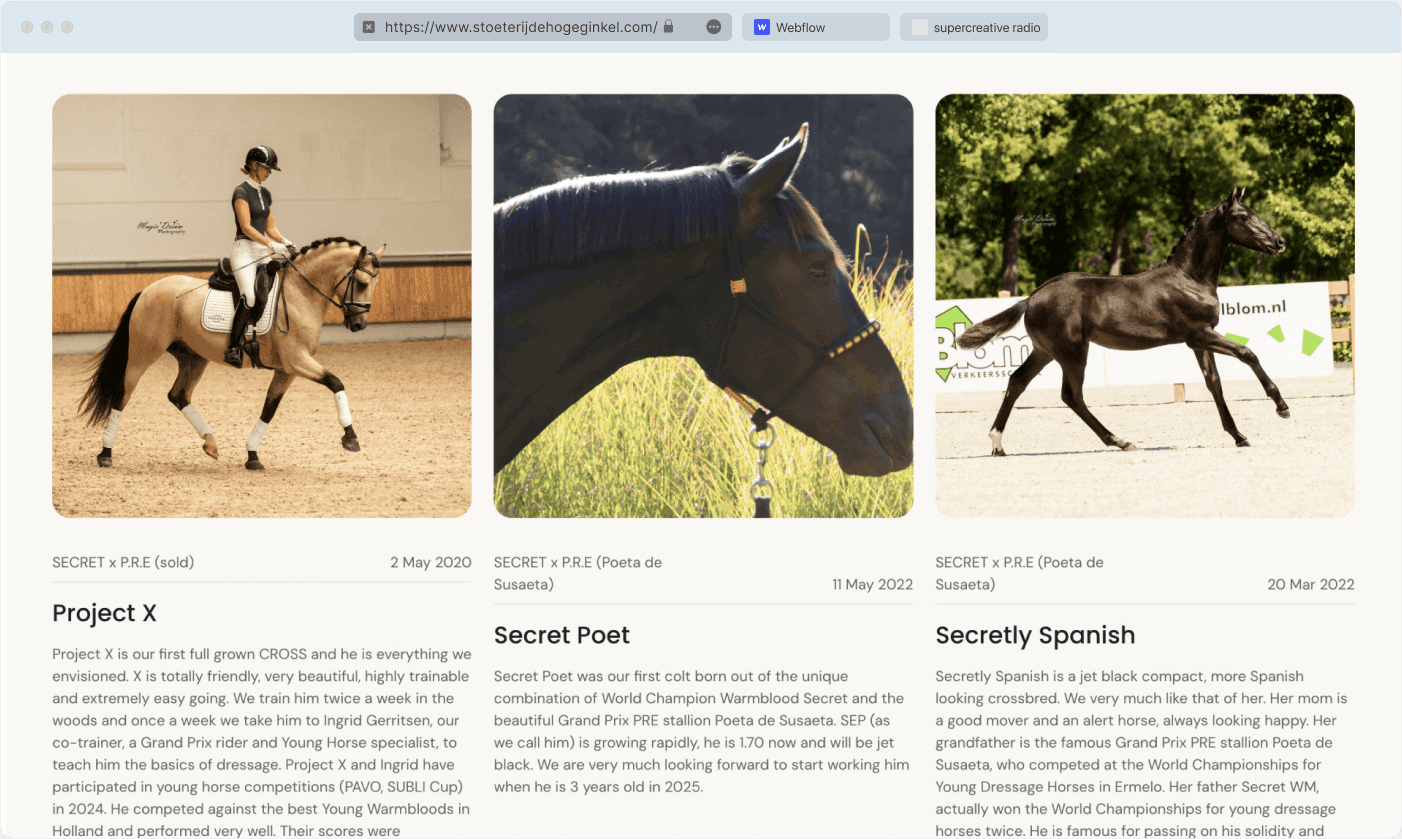
Task: Switch to the supercreative radio tab
Action: [974, 27]
